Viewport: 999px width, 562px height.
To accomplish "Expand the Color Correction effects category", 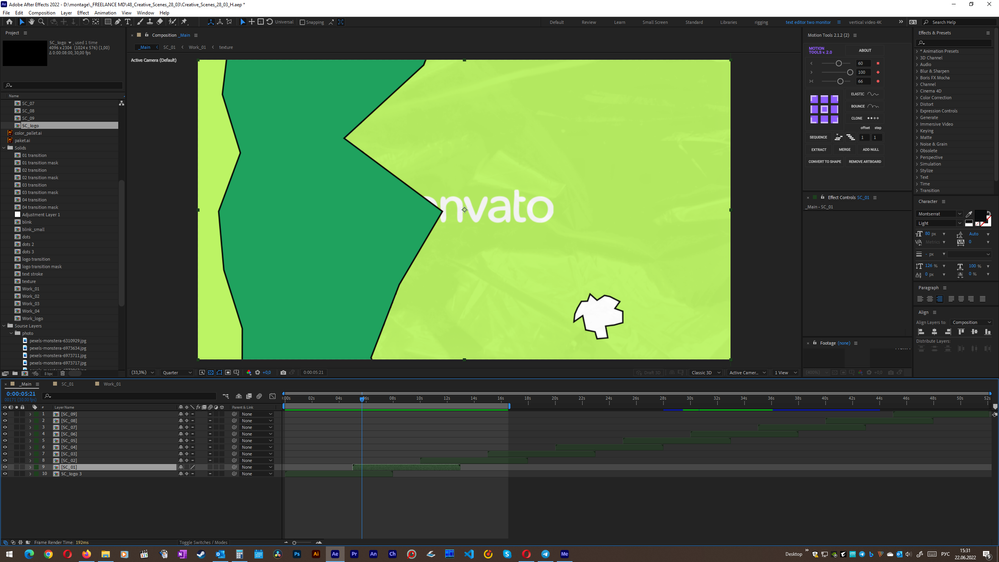I will point(917,97).
